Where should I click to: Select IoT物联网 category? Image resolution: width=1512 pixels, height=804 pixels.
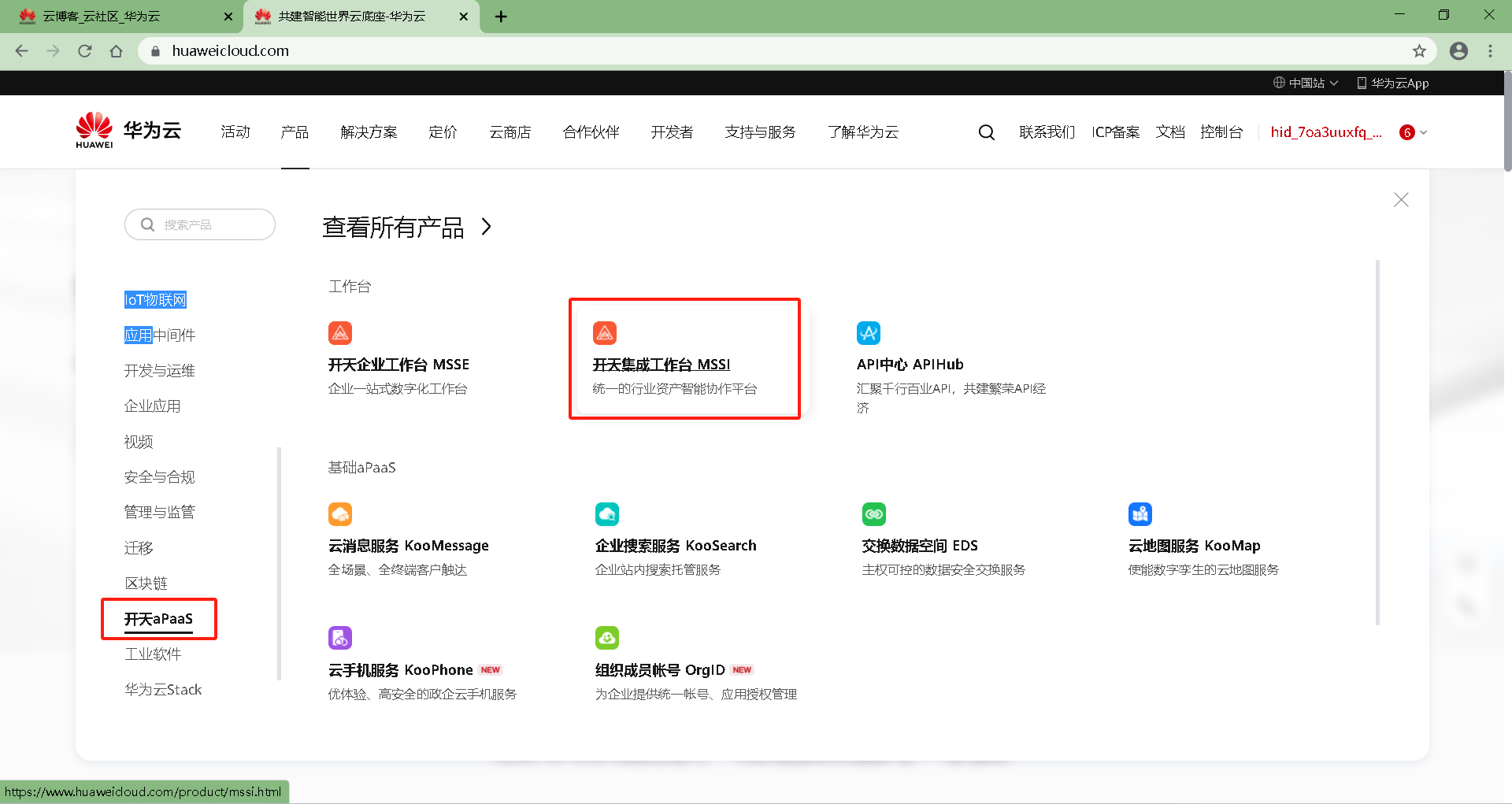click(x=155, y=300)
